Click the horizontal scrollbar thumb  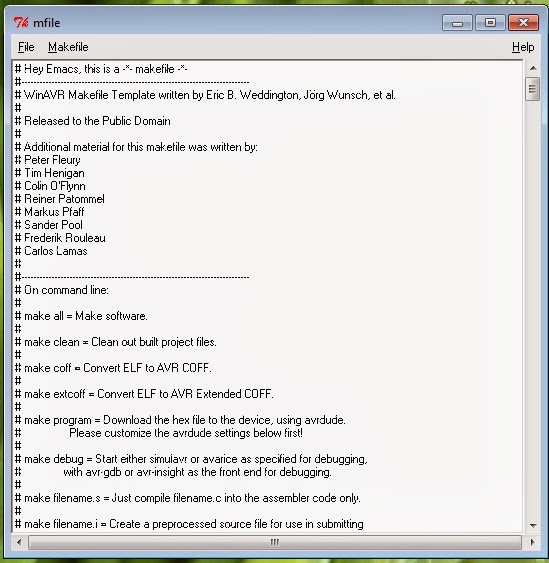(x=275, y=542)
